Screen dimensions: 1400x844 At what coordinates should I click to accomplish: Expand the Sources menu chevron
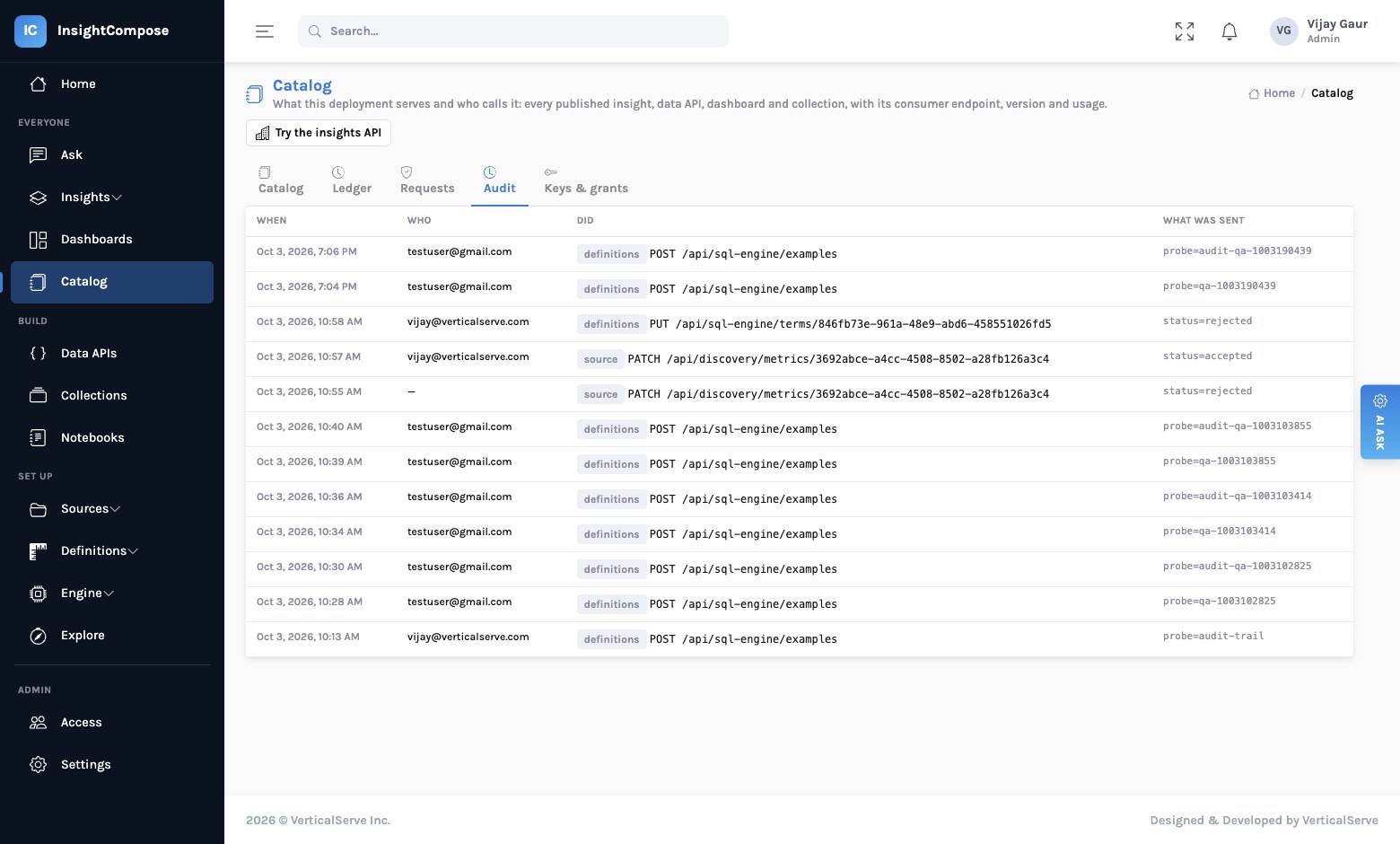(115, 509)
